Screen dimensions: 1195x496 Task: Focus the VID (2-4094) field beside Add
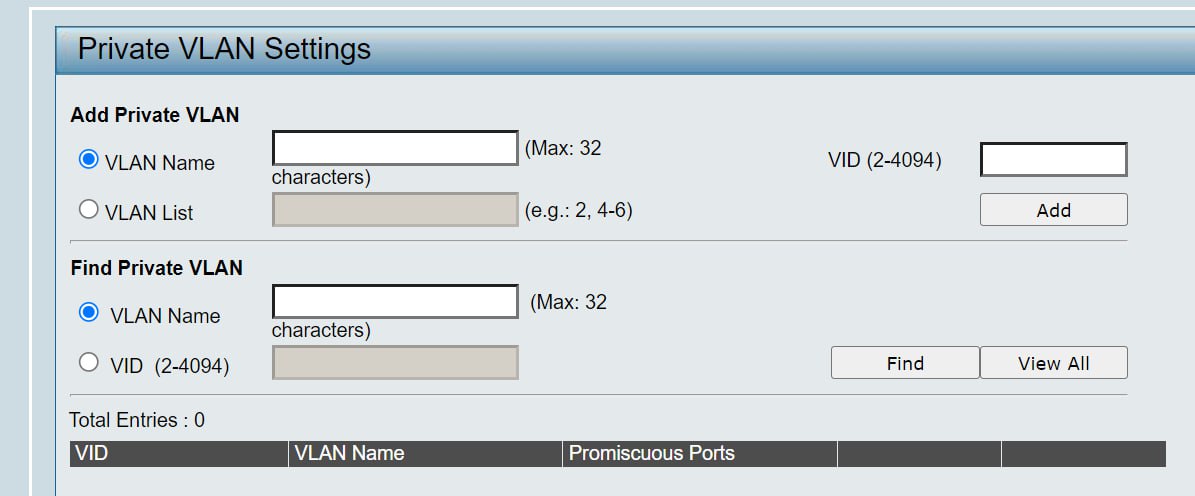click(1053, 159)
